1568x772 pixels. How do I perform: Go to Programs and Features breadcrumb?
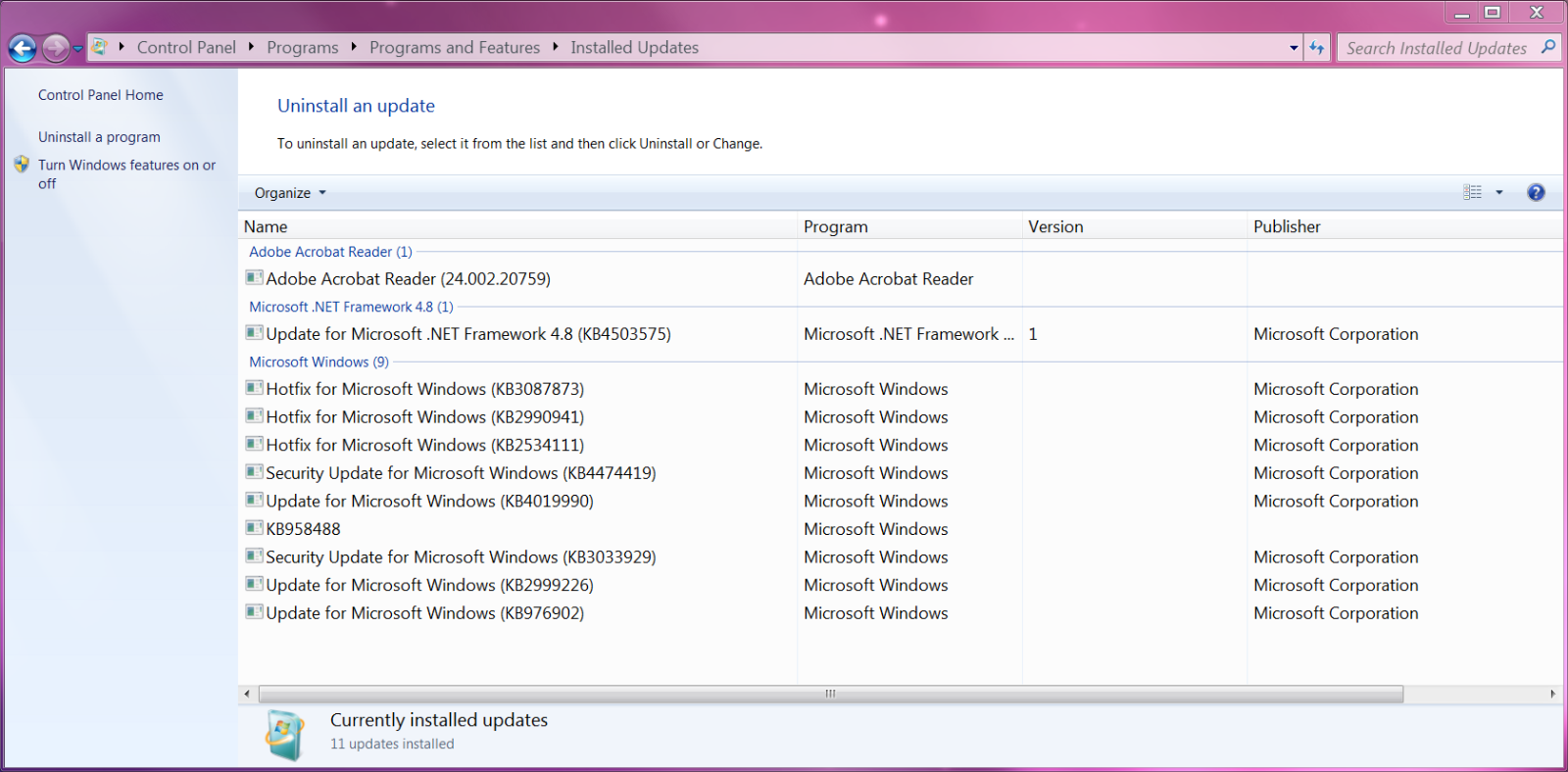[455, 47]
